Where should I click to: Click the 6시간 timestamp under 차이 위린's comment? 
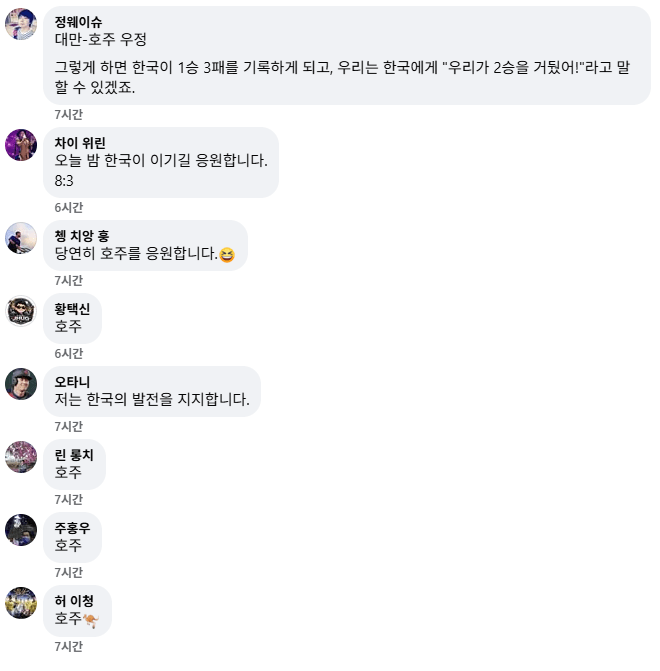point(69,207)
